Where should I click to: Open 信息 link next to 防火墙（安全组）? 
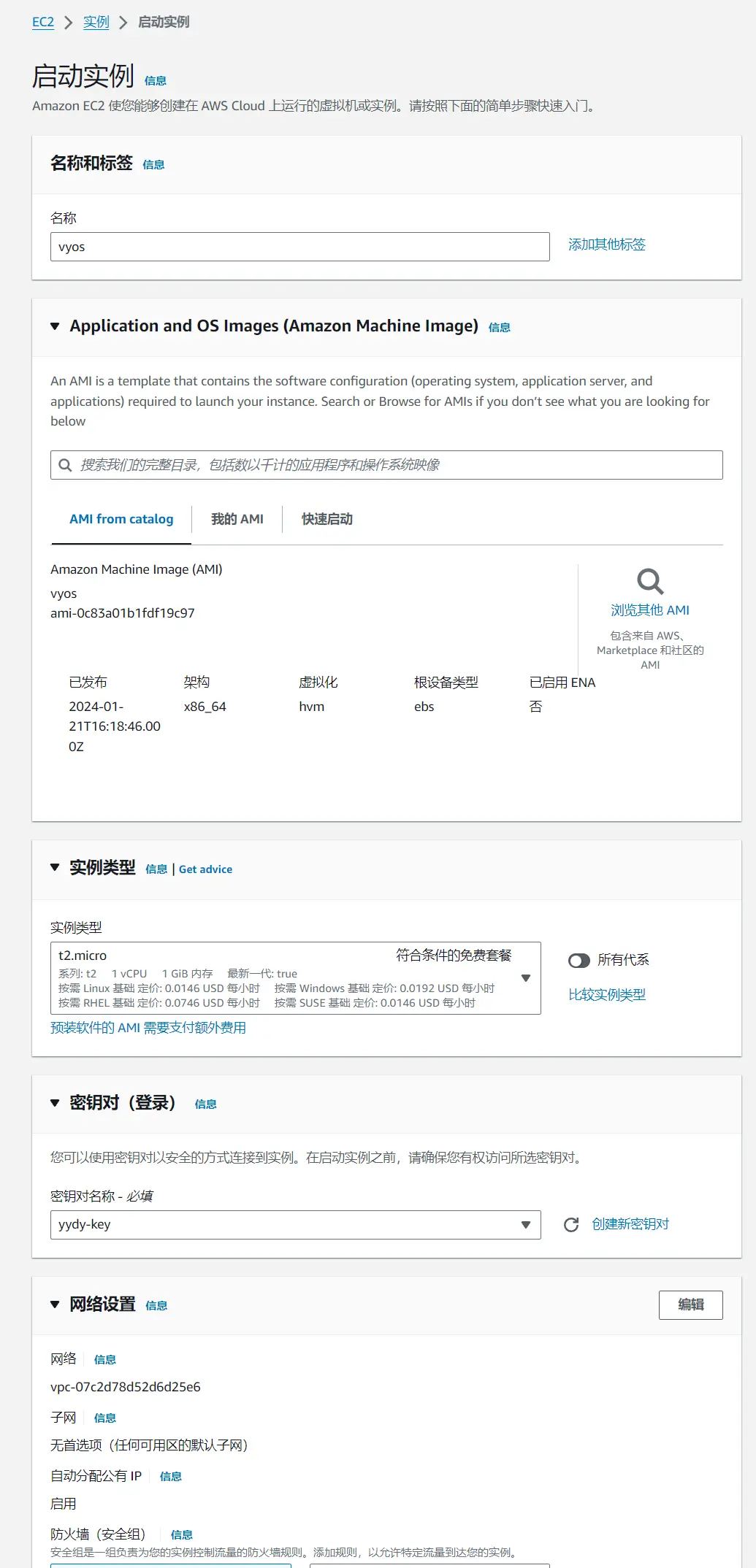coord(182,1535)
